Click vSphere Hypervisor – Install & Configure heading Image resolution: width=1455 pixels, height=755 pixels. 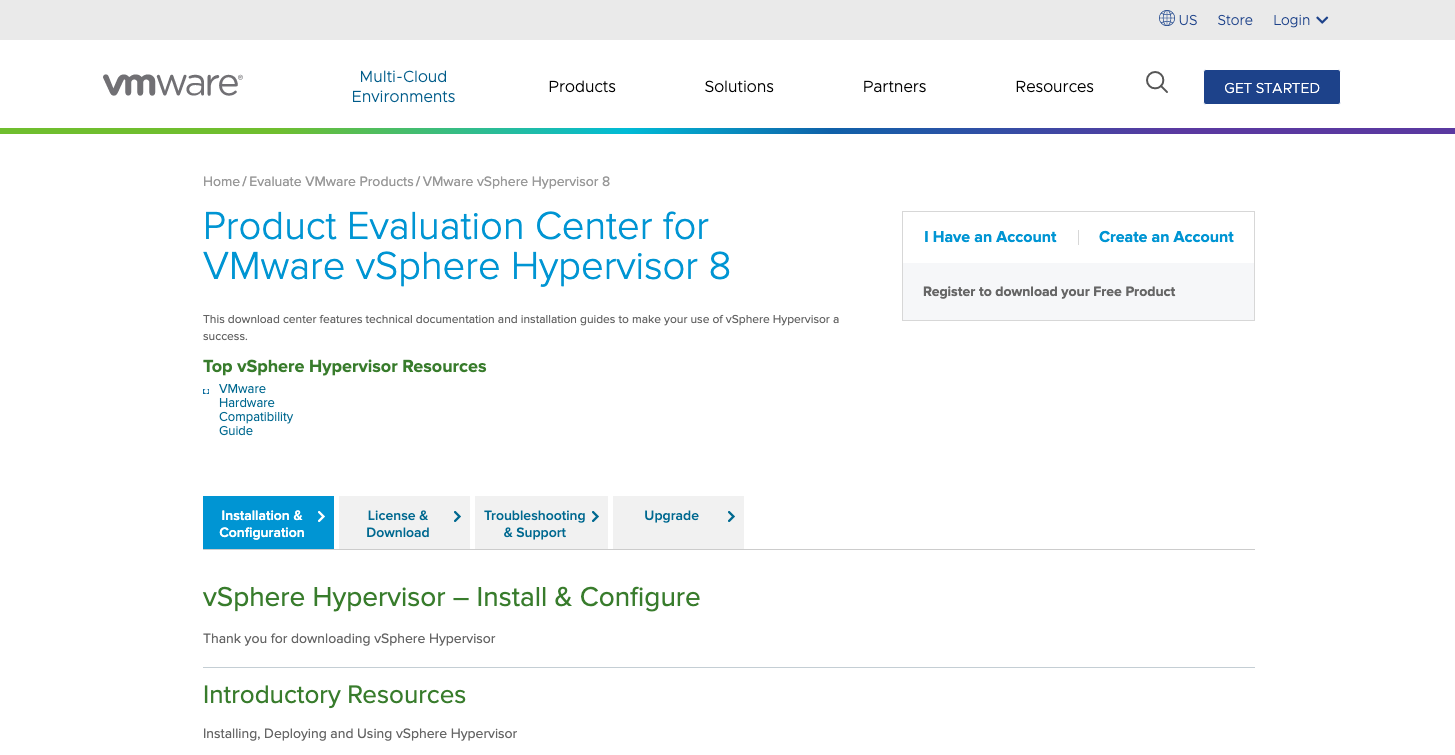452,597
